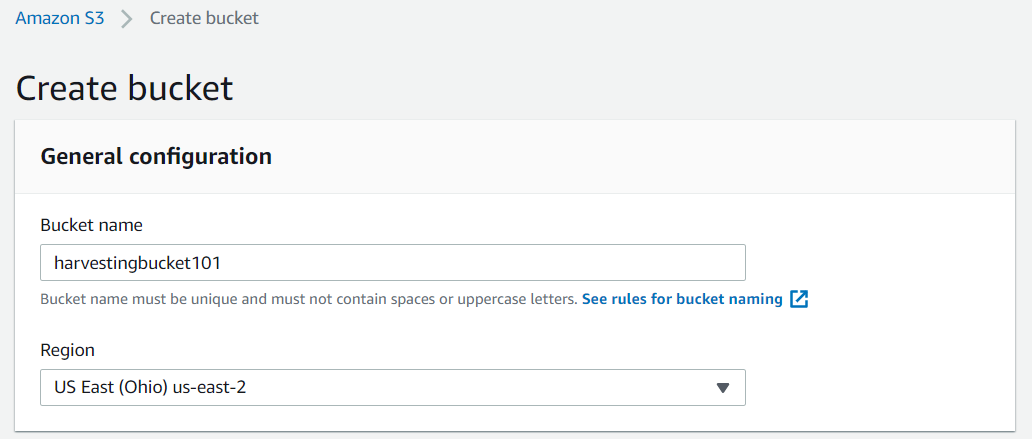The image size is (1032, 439).
Task: Click the US East (Ohio) us-east-2 value
Action: (150, 387)
